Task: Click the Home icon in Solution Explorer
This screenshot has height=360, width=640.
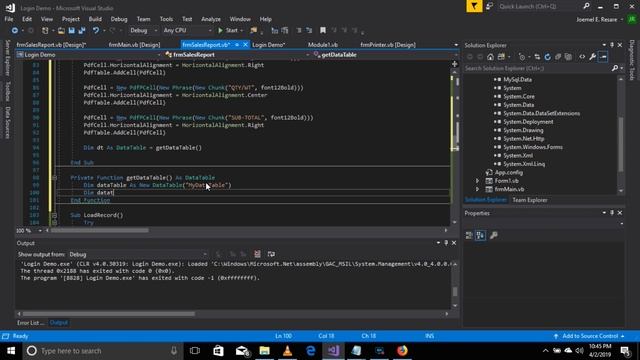Action: click(490, 57)
